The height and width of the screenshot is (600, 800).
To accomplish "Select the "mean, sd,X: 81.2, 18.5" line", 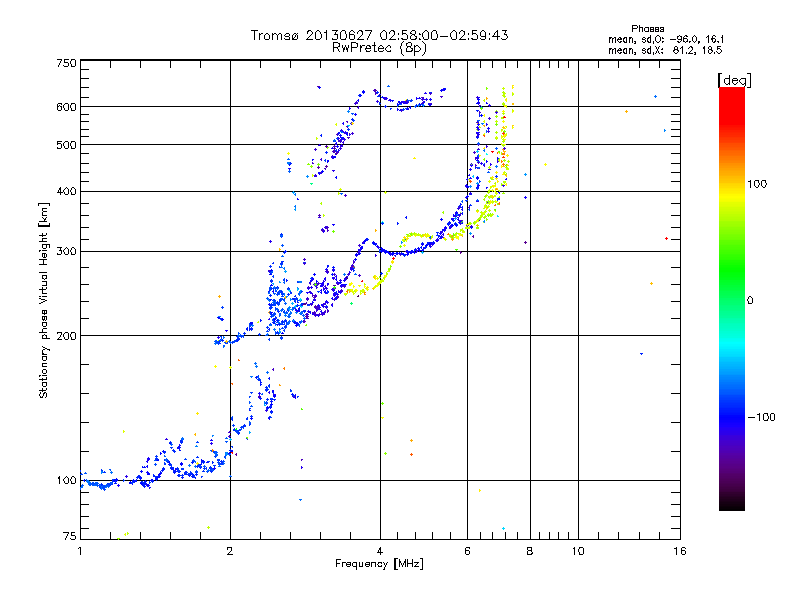I will 665,50.
